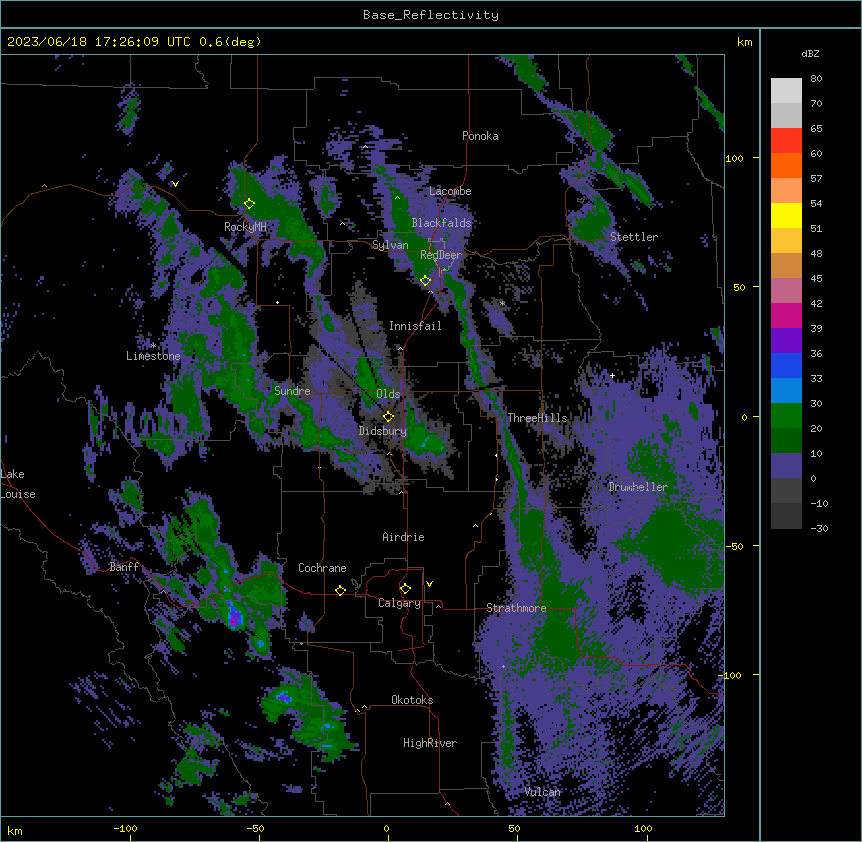Click the yellow V marker northwest of RockyMH

175,184
